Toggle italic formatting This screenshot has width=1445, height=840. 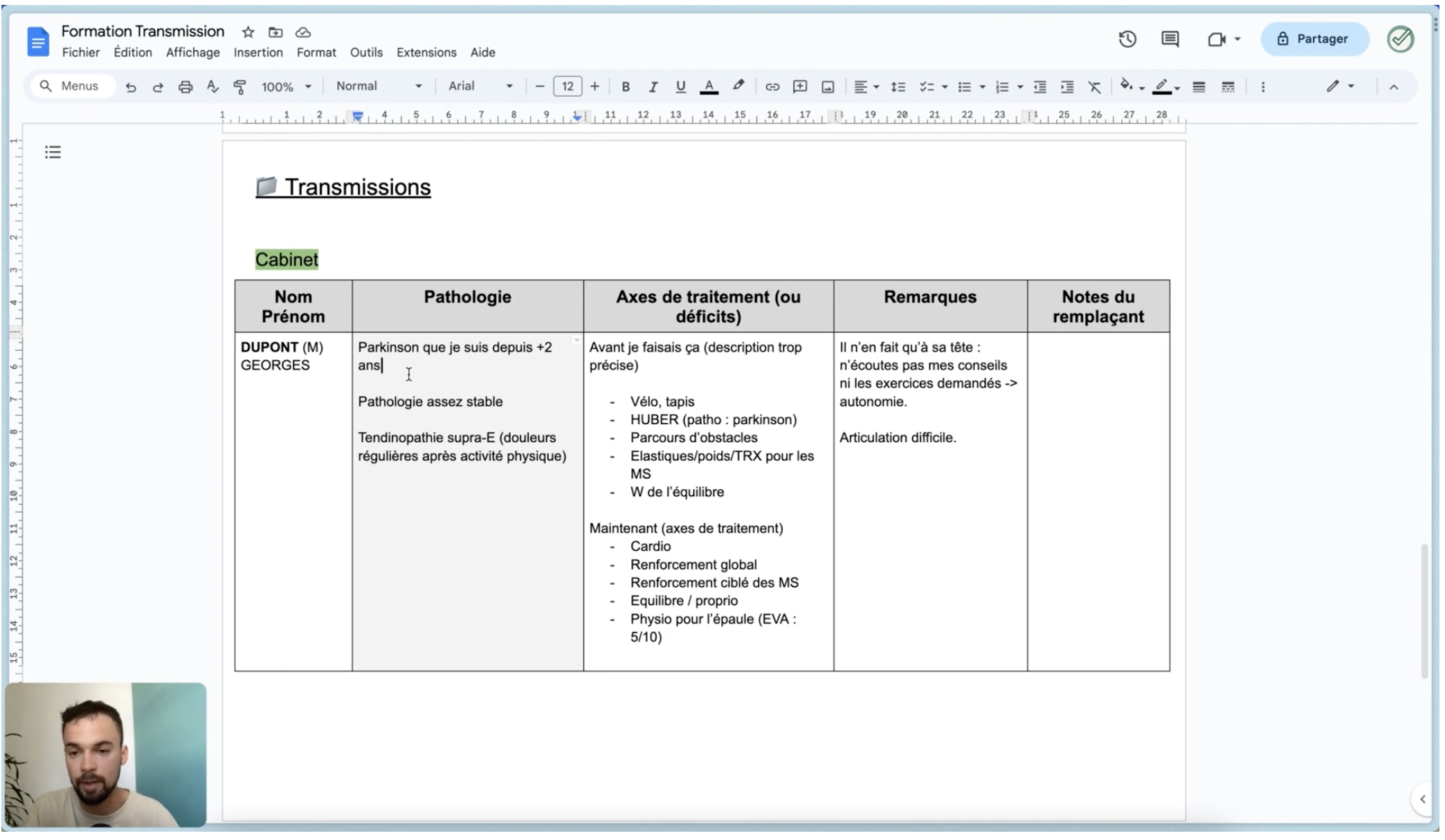pyautogui.click(x=653, y=86)
